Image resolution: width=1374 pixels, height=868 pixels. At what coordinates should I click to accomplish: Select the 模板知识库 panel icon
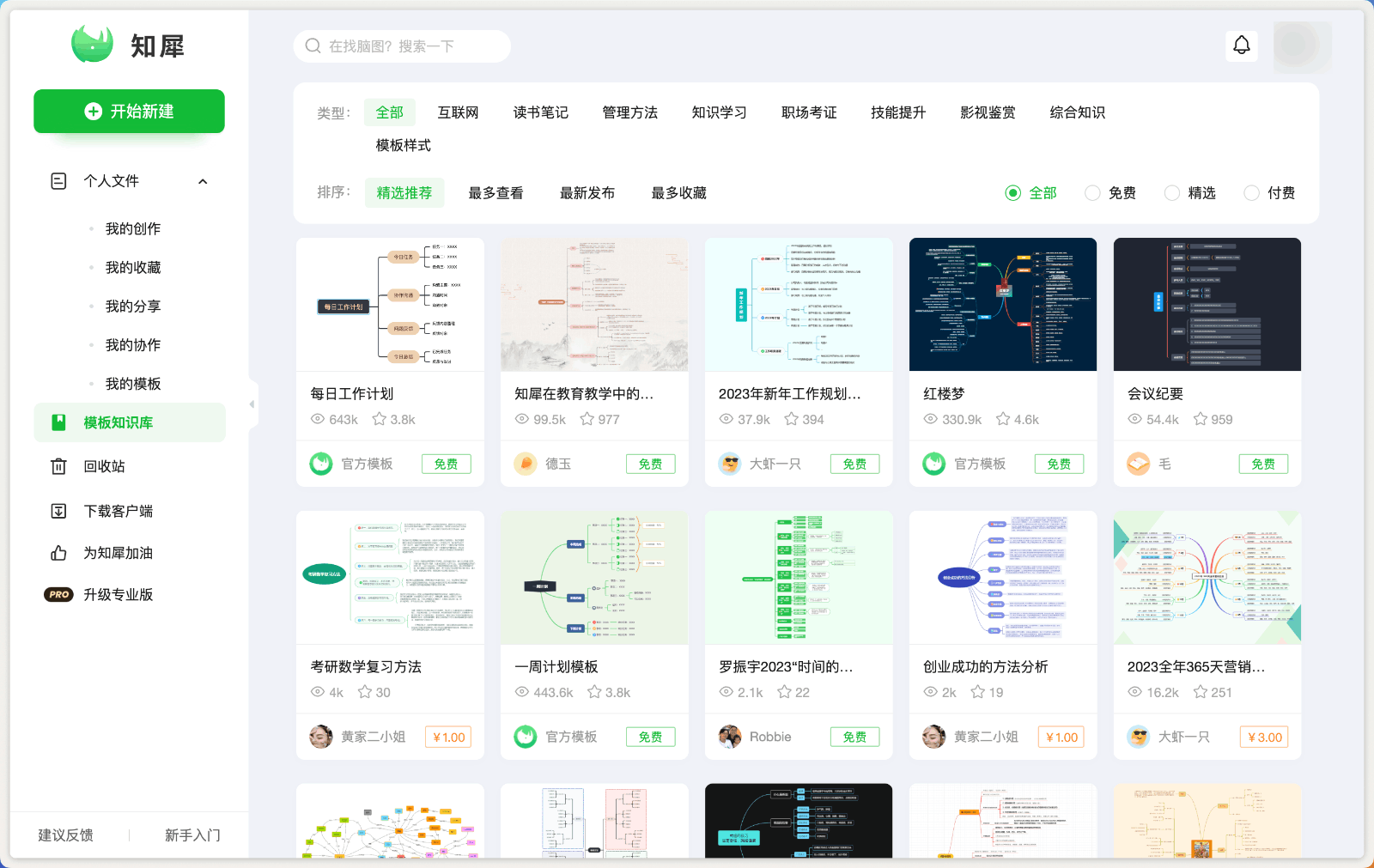pyautogui.click(x=59, y=422)
